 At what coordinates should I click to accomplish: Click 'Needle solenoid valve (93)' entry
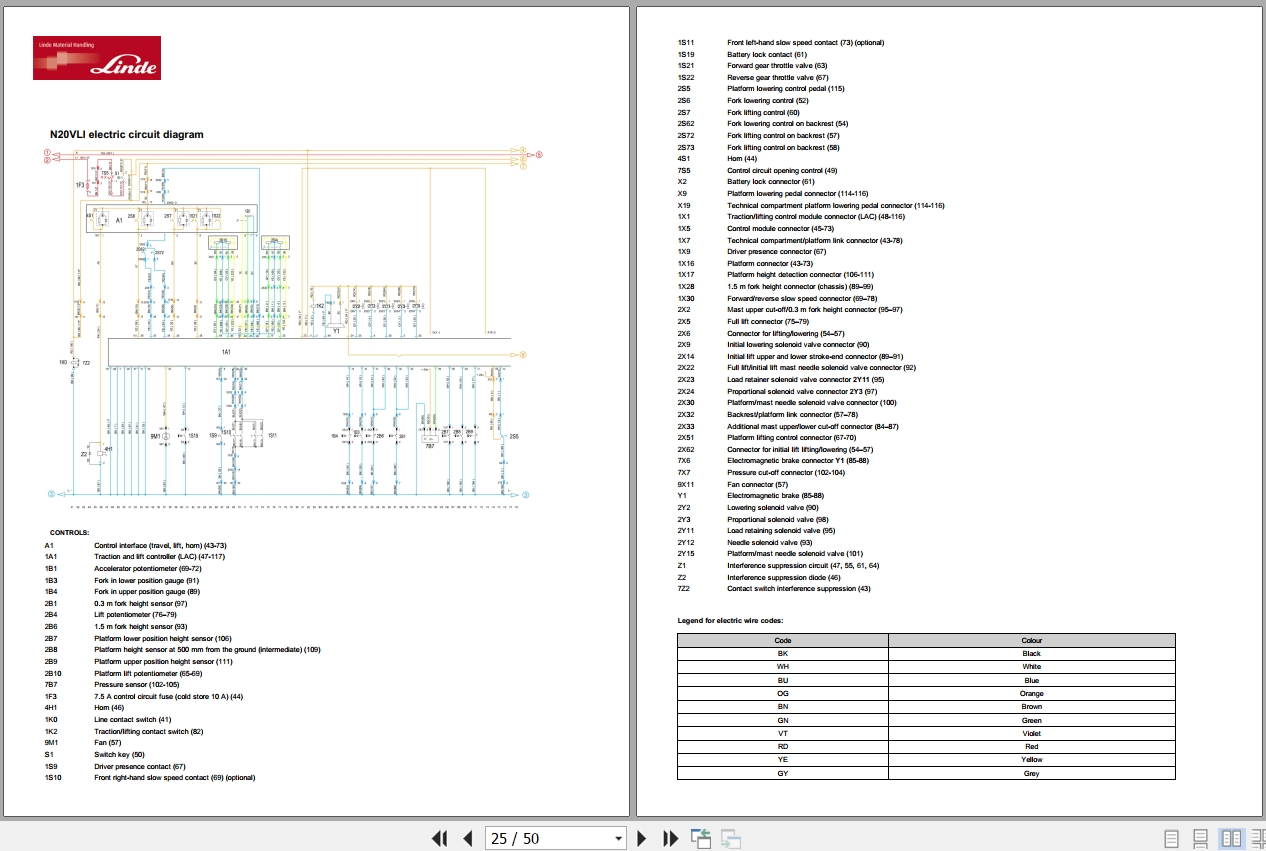coord(769,542)
